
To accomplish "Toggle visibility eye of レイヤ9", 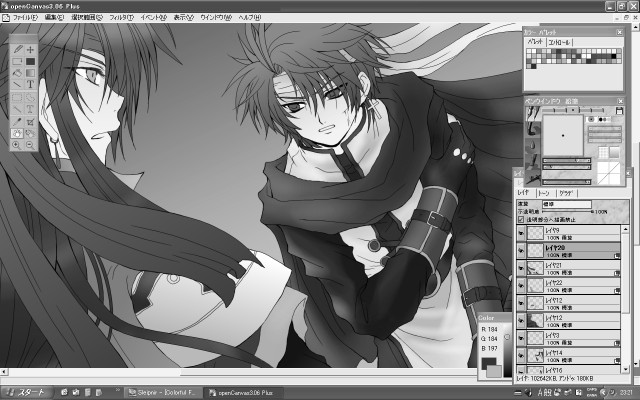I will click(521, 233).
